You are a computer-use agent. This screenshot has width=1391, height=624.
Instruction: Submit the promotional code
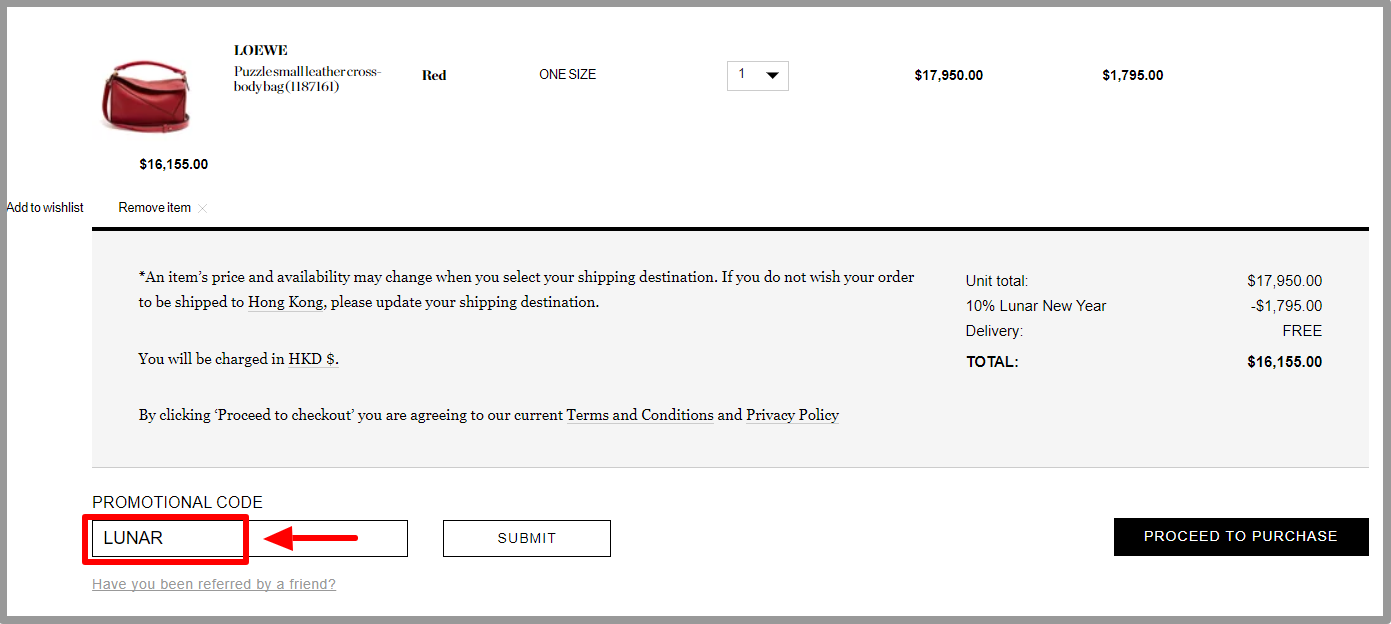pos(527,538)
